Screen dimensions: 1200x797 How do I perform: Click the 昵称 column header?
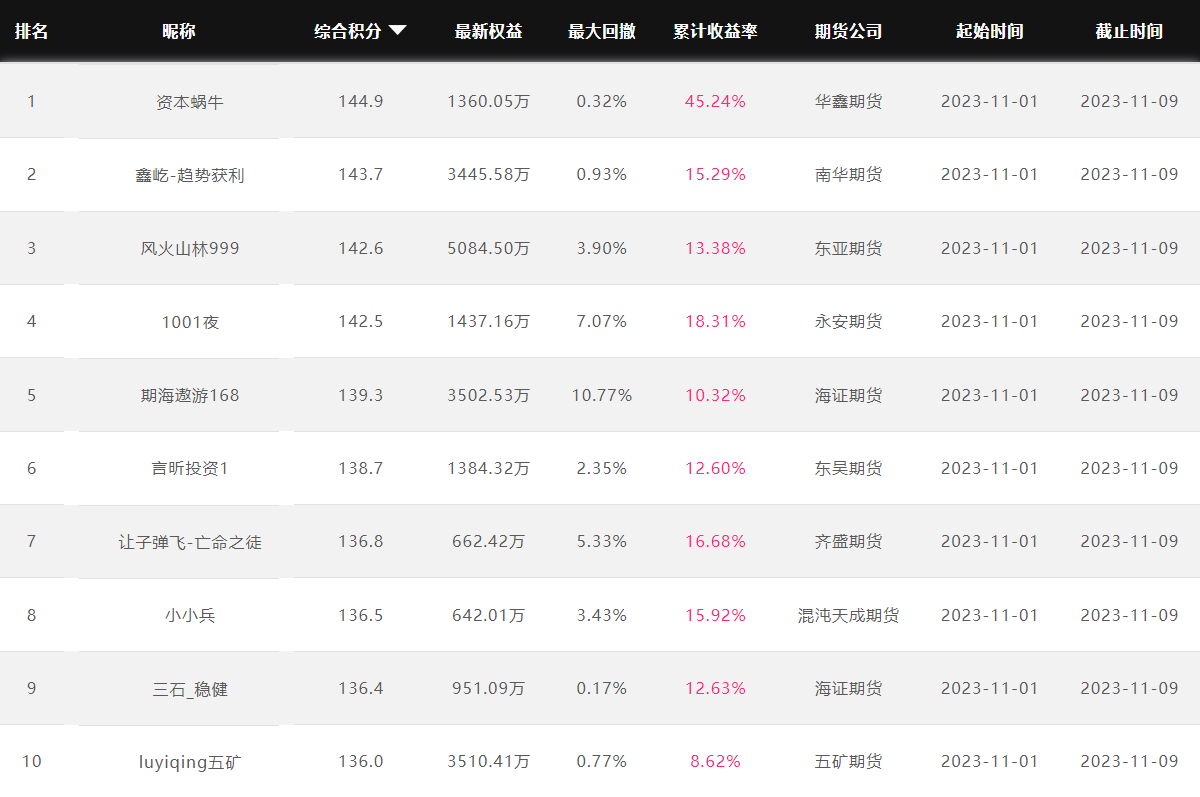tap(179, 31)
